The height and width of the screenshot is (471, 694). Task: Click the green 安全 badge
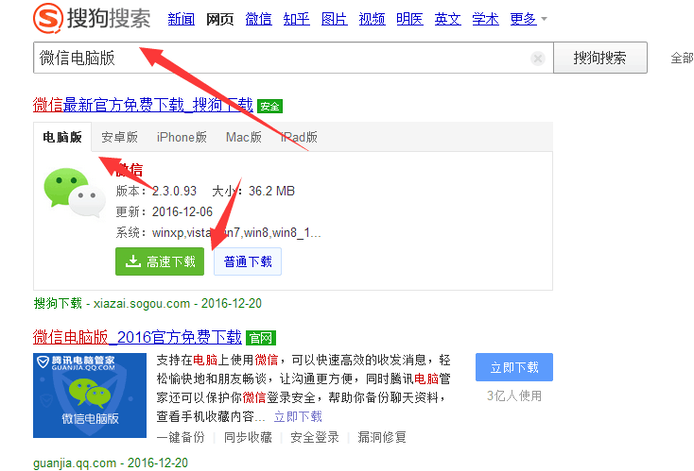click(x=270, y=105)
